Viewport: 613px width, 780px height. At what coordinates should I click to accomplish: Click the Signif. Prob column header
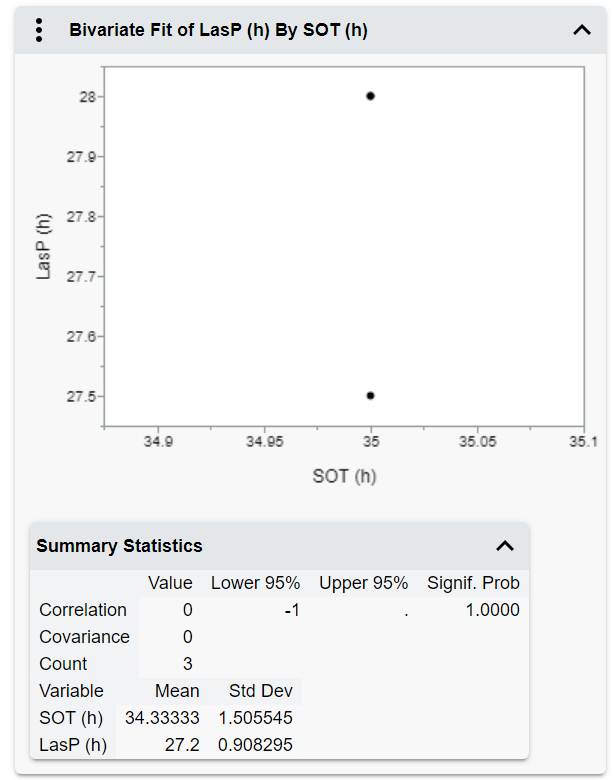(473, 583)
